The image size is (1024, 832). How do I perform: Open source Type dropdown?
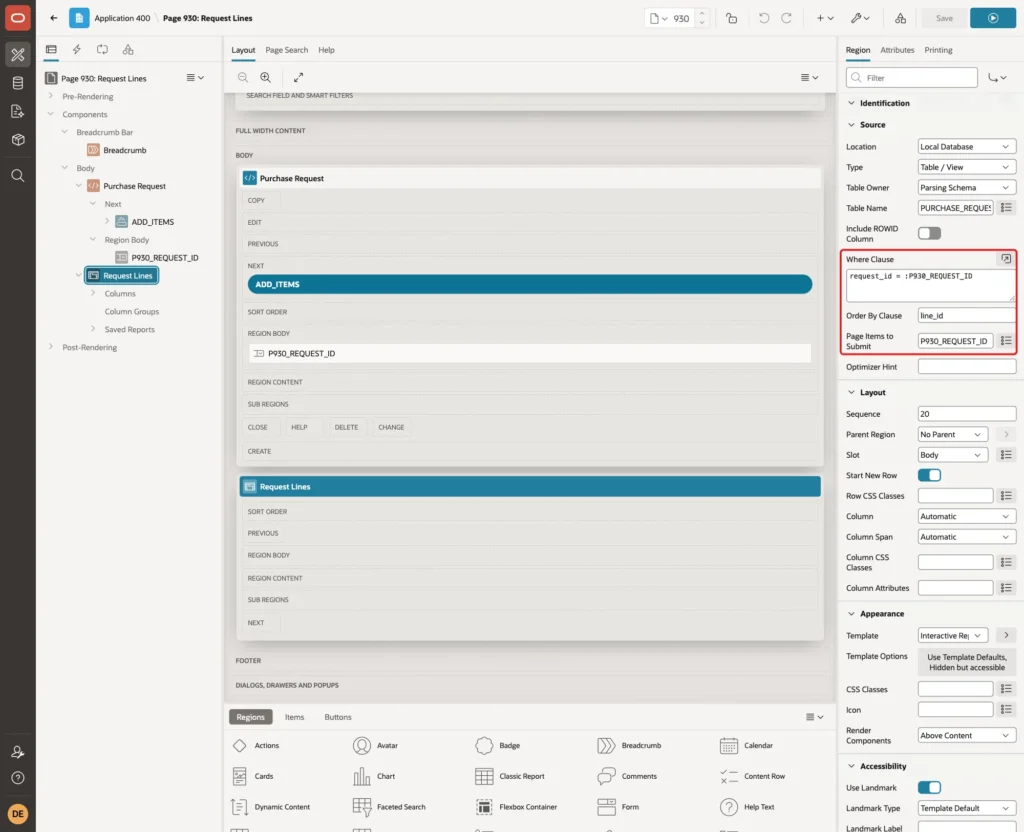point(967,167)
